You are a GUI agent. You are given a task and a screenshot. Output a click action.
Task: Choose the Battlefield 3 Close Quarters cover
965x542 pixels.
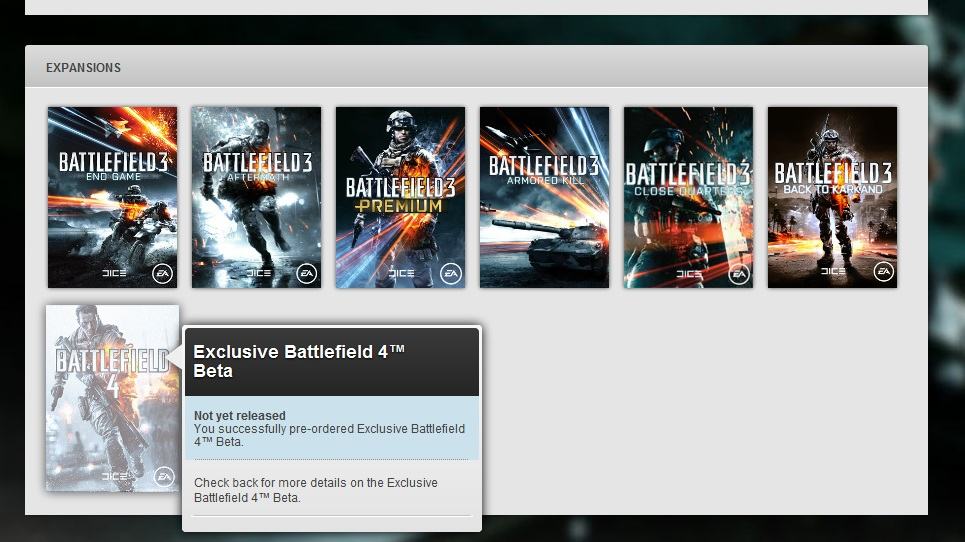tap(688, 197)
